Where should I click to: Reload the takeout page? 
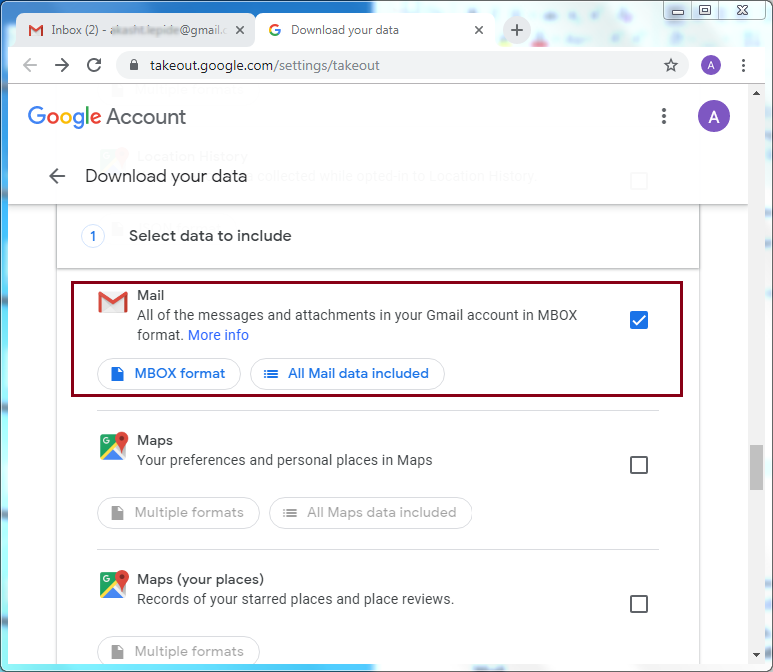tap(94, 65)
